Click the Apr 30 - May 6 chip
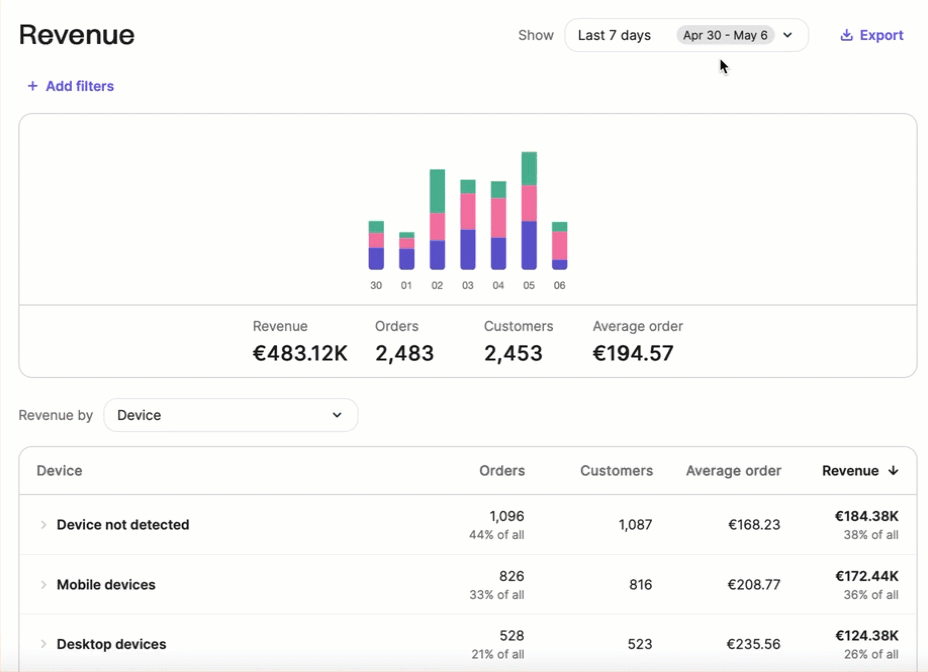928x672 pixels. pos(727,35)
